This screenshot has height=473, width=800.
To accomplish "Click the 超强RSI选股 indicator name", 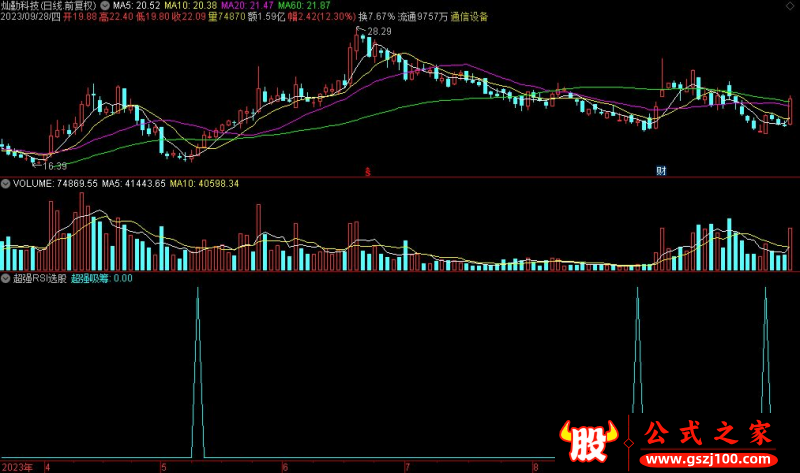I will coord(40,279).
